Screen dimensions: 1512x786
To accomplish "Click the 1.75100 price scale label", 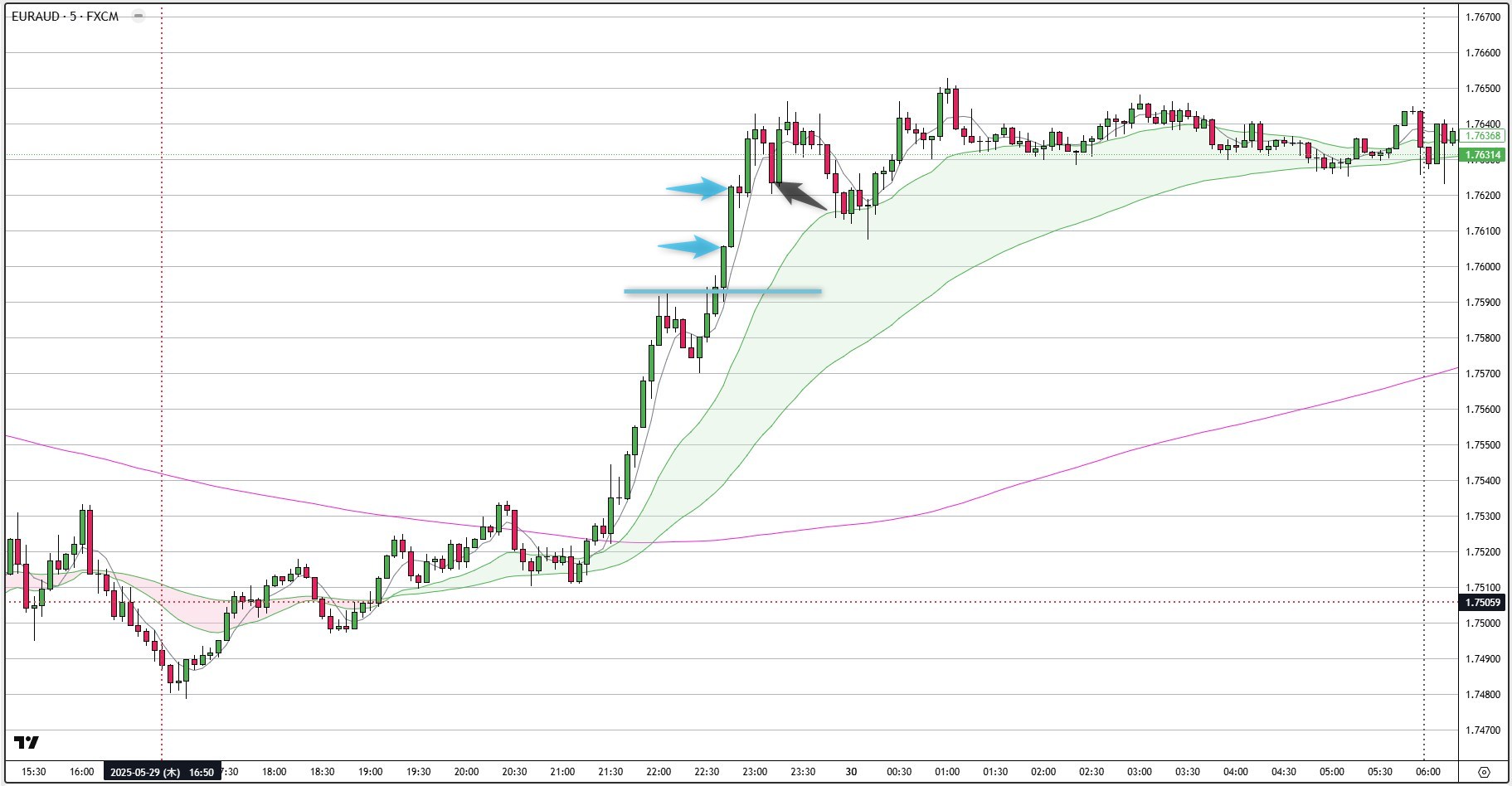I will click(1483, 588).
